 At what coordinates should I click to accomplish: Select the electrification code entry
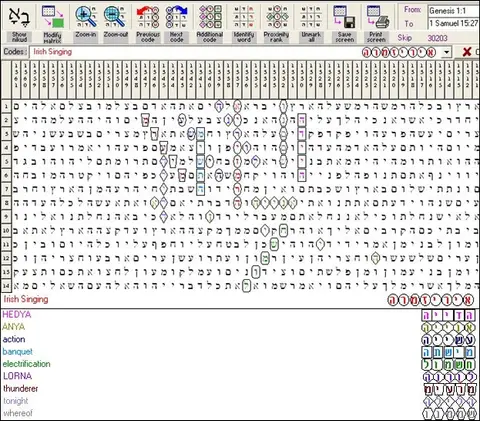26,364
